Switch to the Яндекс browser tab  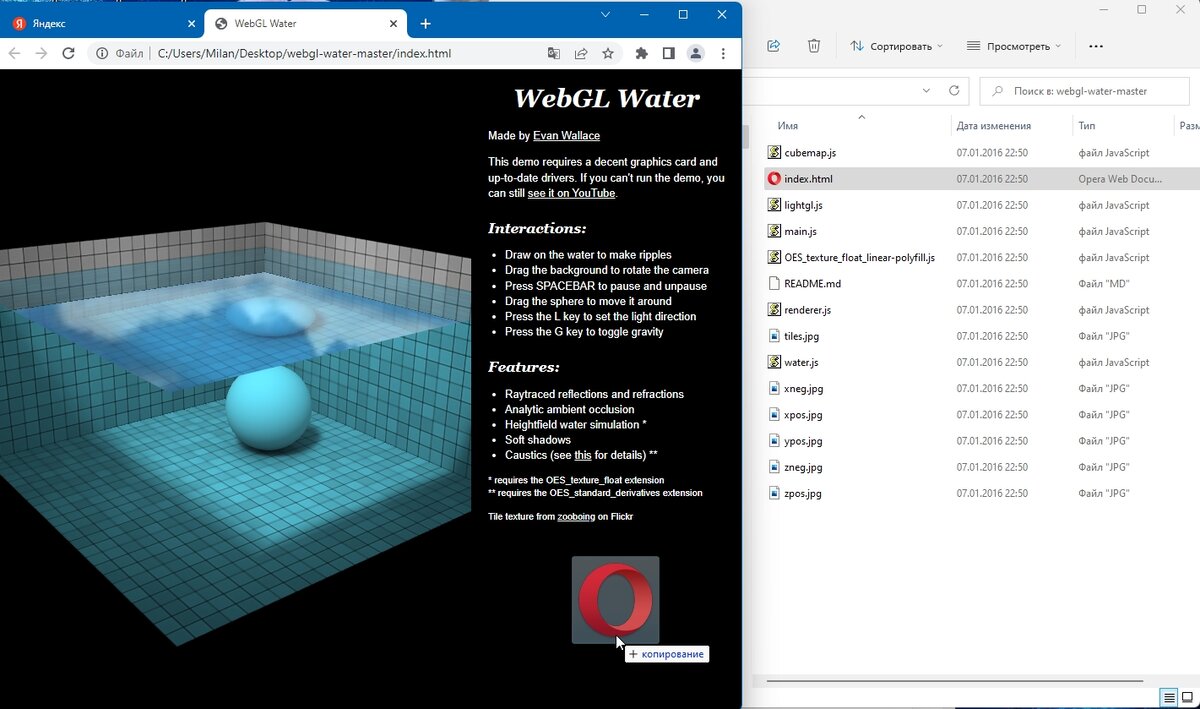(100, 22)
